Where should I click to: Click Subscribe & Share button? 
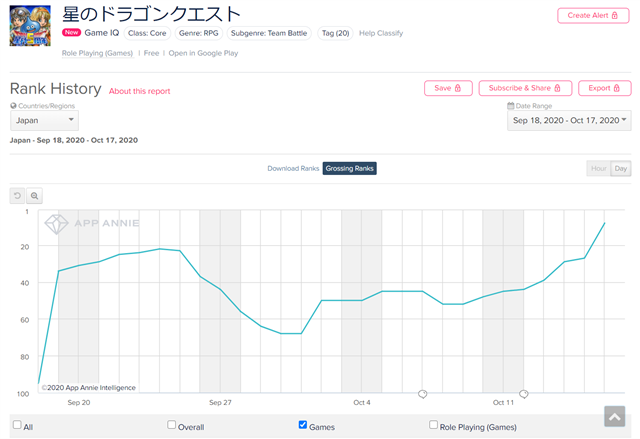coord(525,88)
